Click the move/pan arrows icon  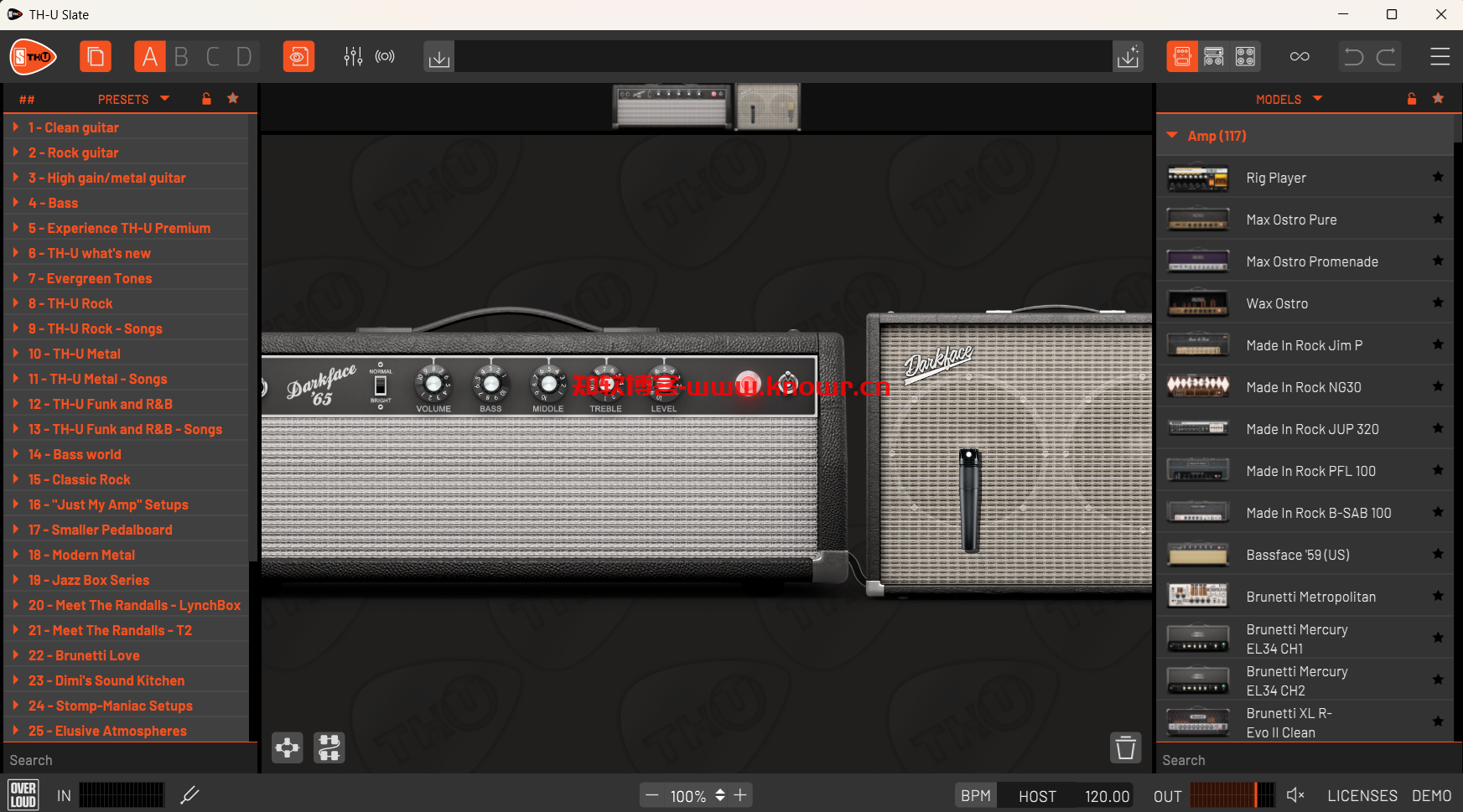pyautogui.click(x=288, y=747)
